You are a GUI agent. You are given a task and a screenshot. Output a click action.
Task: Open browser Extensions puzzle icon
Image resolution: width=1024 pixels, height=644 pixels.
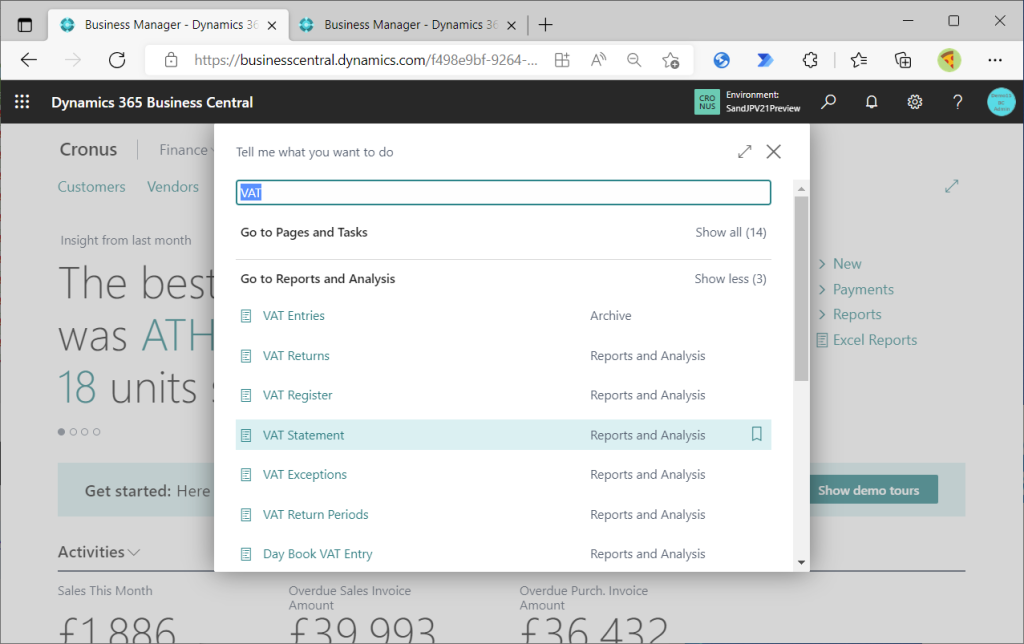[810, 60]
